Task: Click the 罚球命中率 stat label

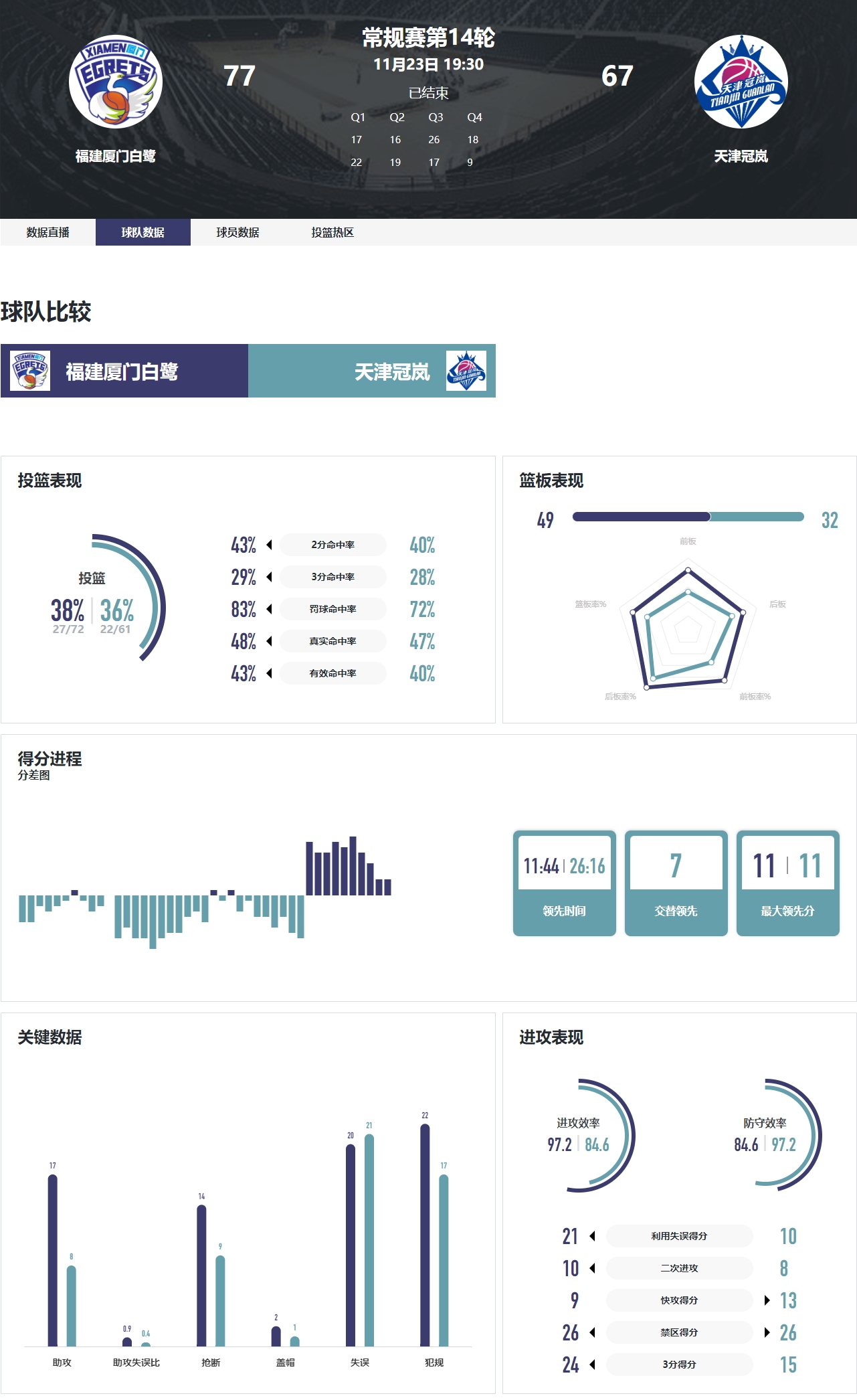Action: pos(332,609)
